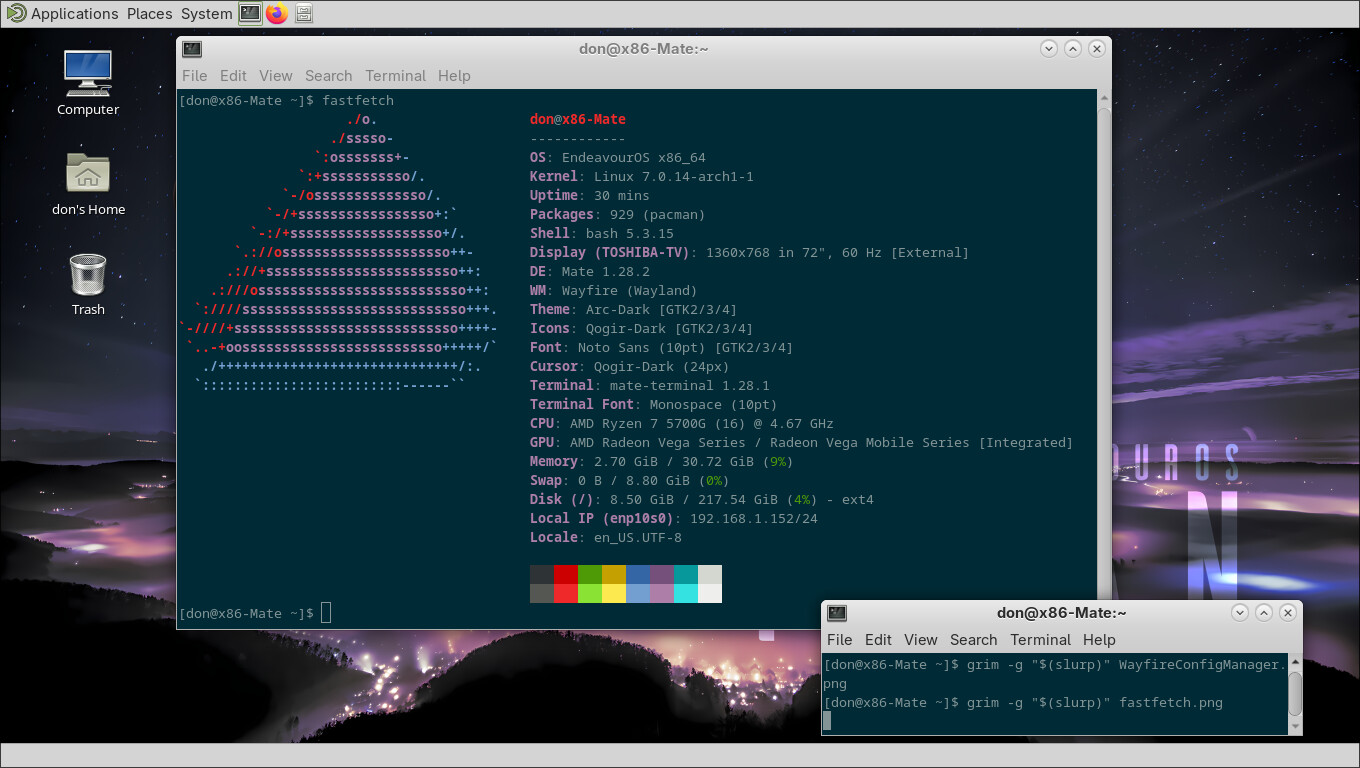1360x768 pixels.
Task: Click the 'OS: EndeavourOS x86_64' line
Action: tap(618, 158)
